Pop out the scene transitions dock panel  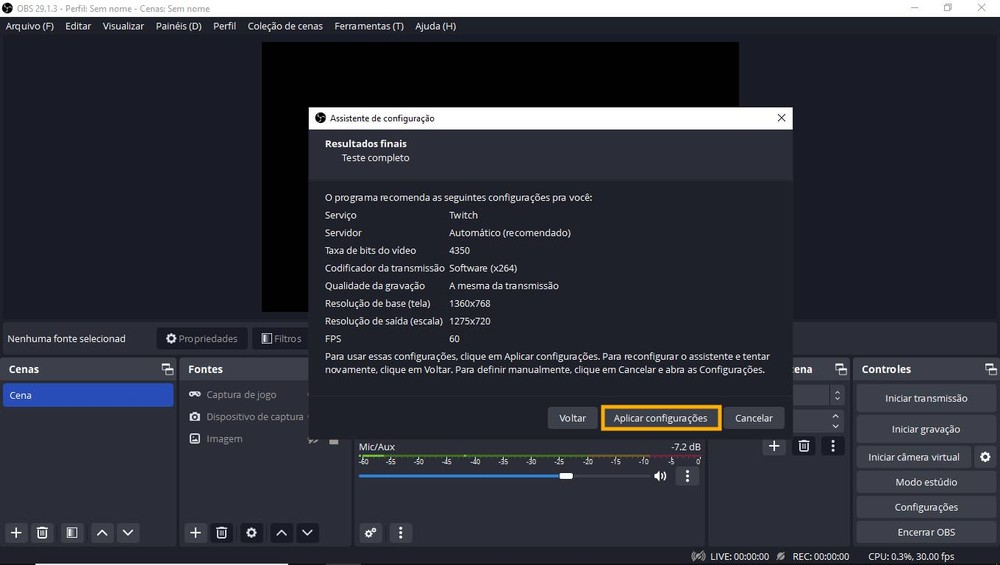pyautogui.click(x=841, y=369)
